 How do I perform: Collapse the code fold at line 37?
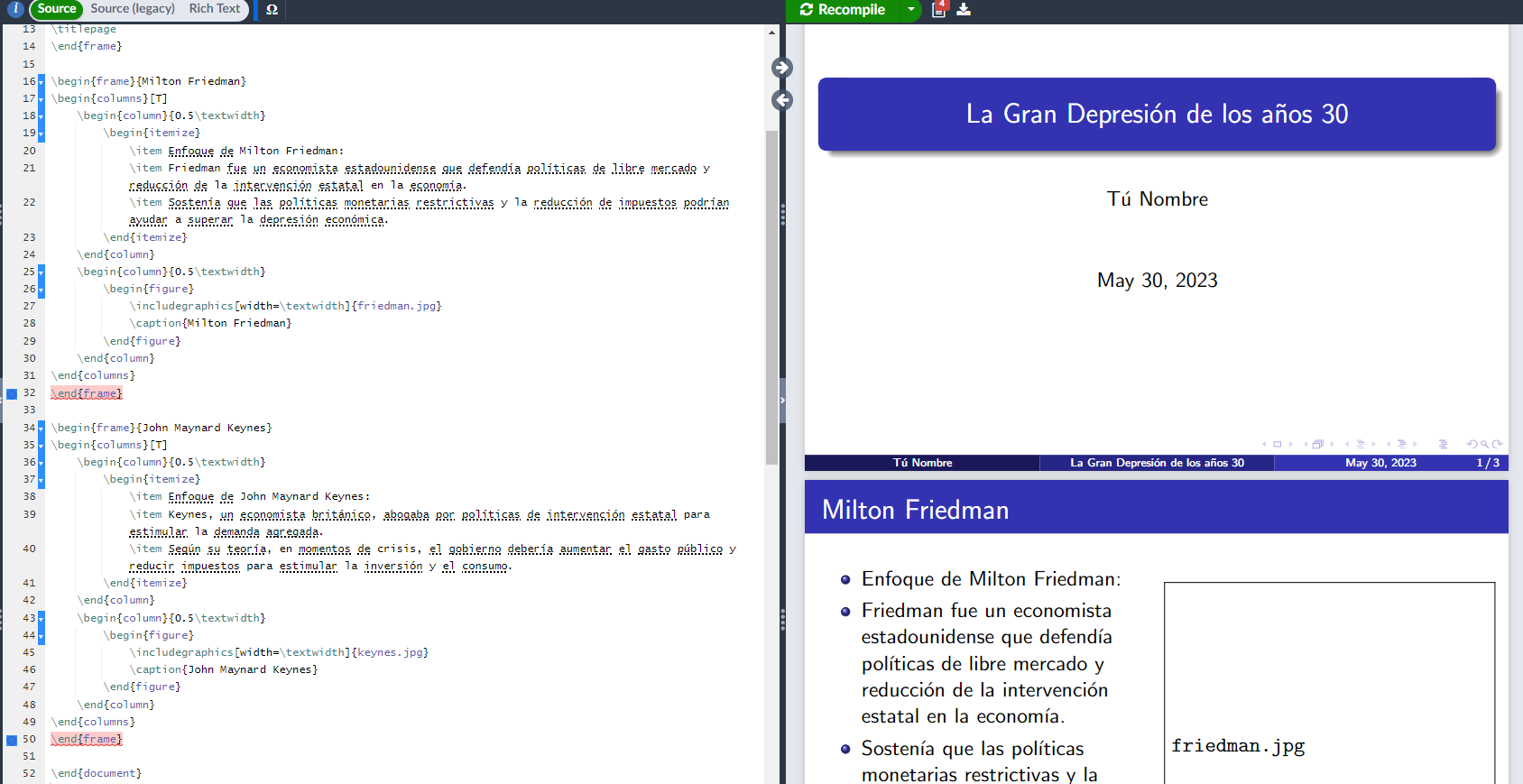[41, 480]
